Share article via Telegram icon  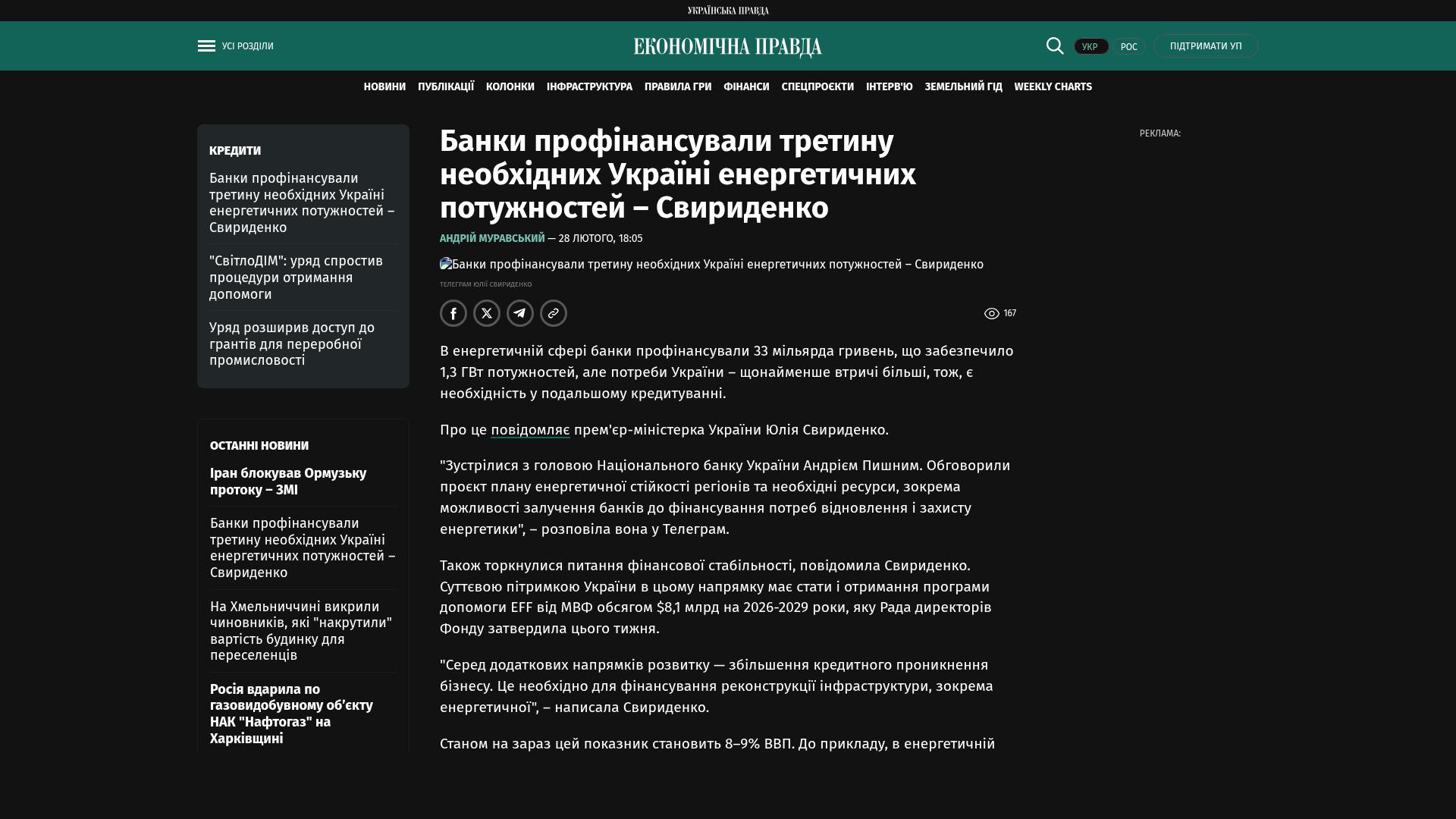(520, 313)
